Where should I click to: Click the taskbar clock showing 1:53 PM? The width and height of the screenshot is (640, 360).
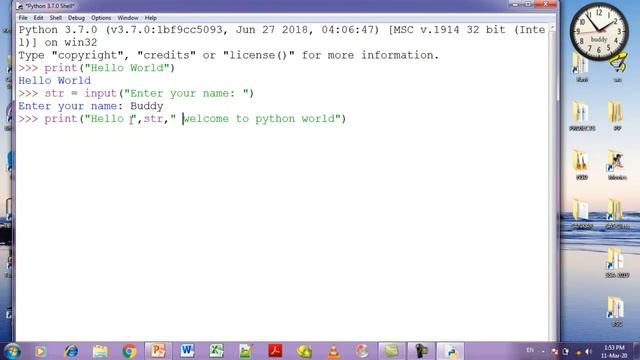tap(615, 351)
